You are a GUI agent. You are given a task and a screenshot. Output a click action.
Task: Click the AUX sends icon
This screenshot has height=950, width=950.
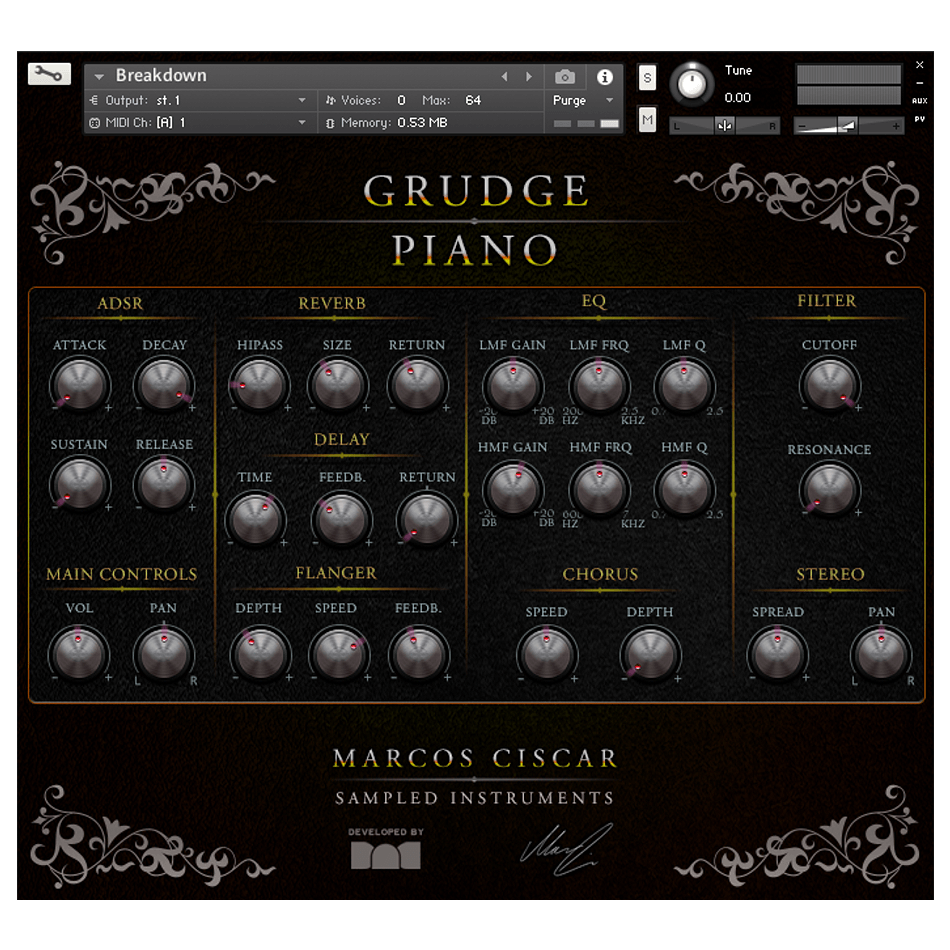[x=919, y=101]
